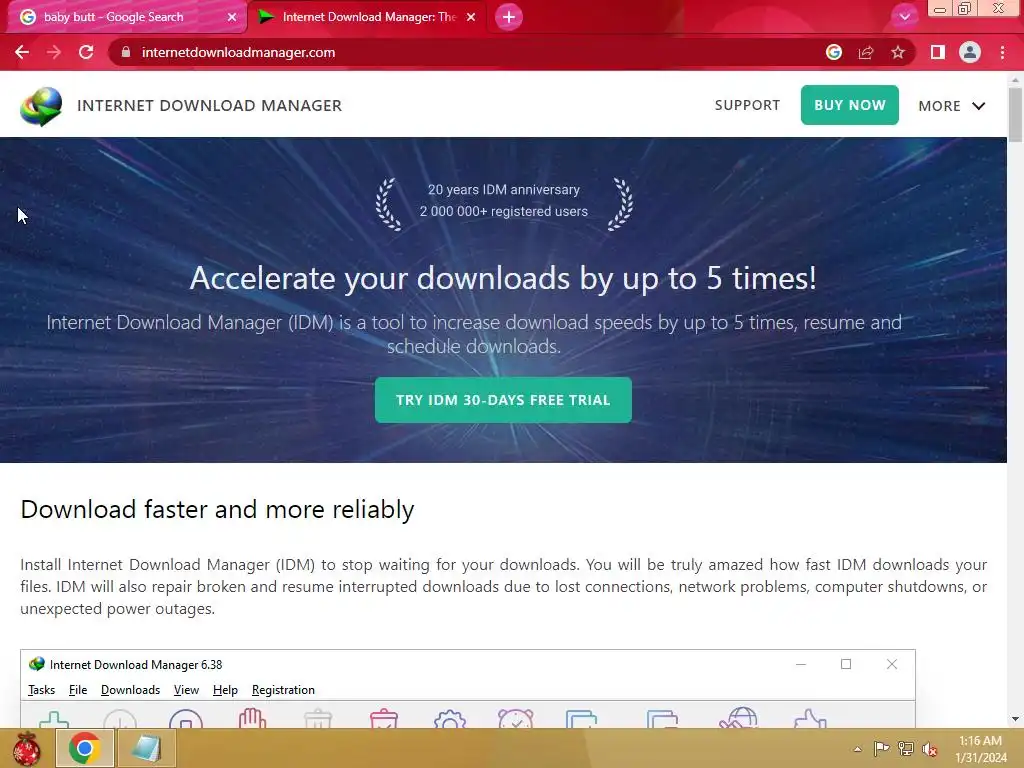Screen dimensions: 1024x768
Task: Click the browser back arrow
Action: pos(22,52)
